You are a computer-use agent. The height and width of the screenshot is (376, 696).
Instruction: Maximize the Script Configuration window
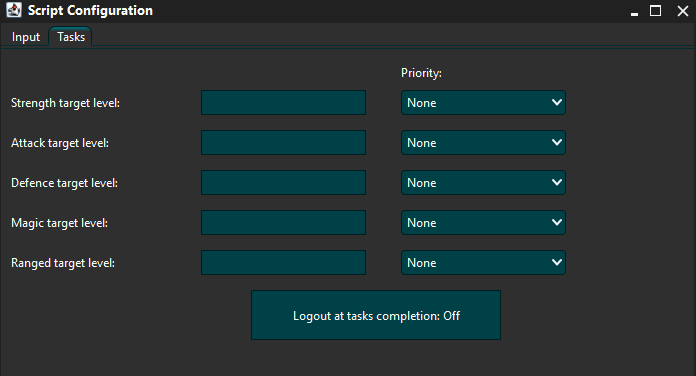656,11
